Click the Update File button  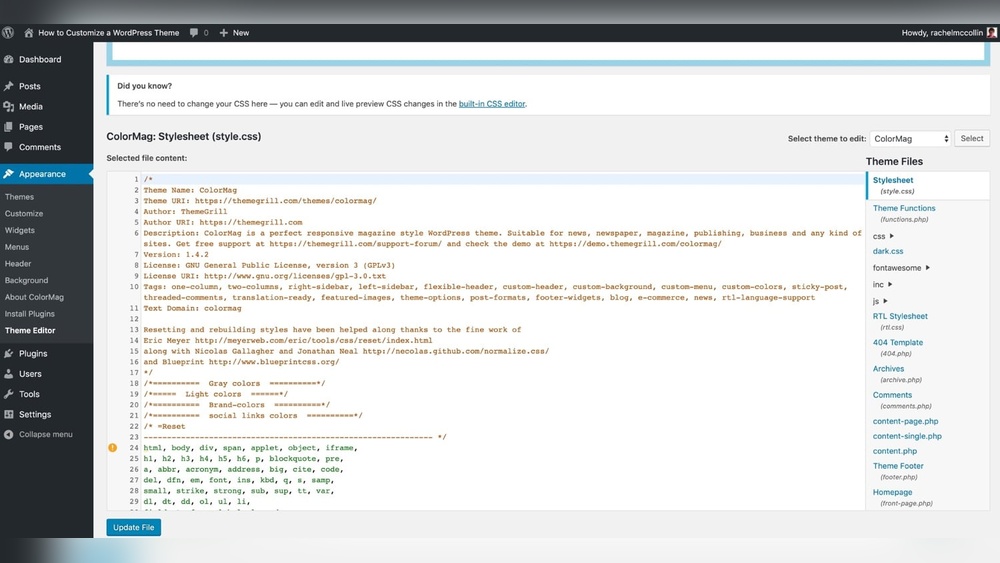coord(134,527)
